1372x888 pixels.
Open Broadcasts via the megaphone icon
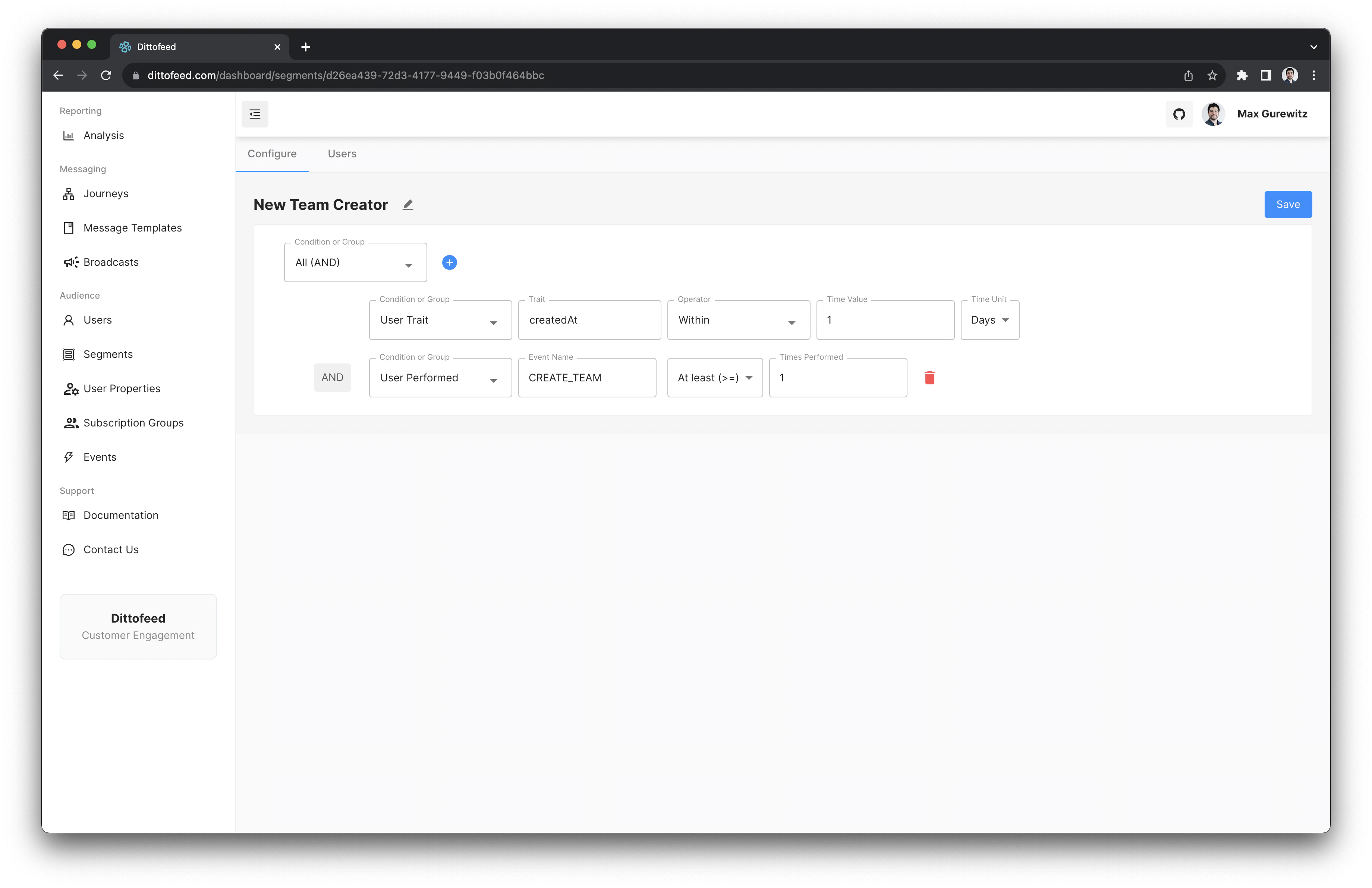click(70, 262)
